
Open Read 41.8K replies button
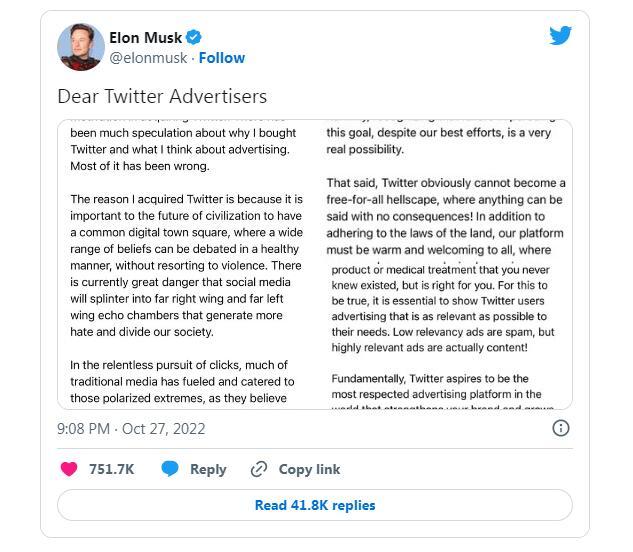coord(314,505)
